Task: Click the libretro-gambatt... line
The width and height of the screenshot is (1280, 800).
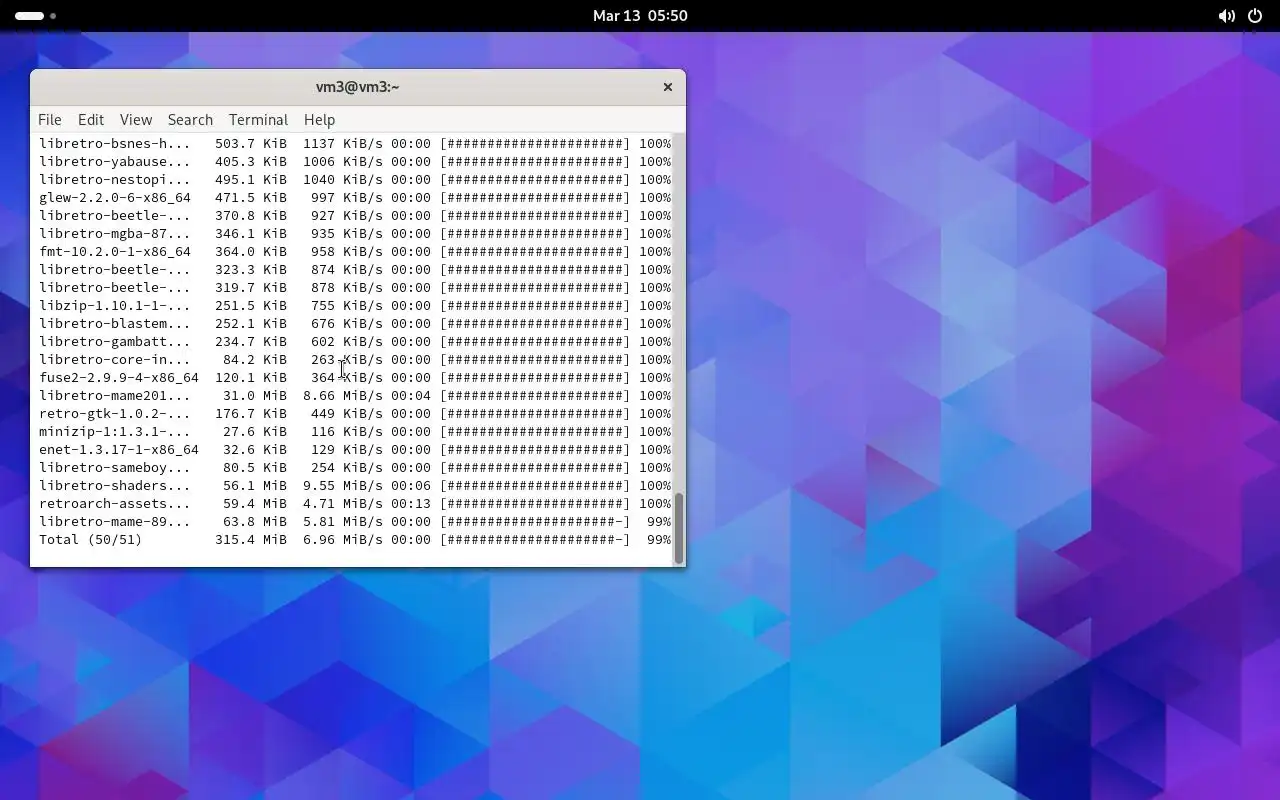Action: 355,341
